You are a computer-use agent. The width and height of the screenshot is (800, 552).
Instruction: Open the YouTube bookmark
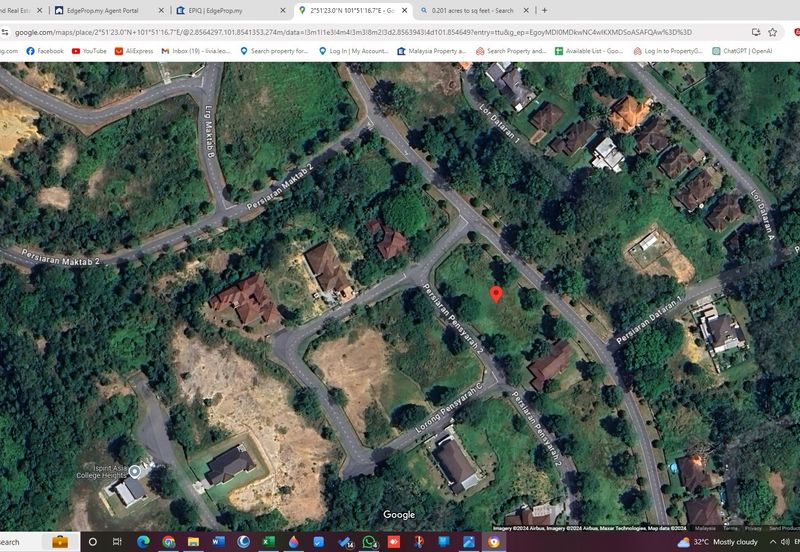coord(89,51)
